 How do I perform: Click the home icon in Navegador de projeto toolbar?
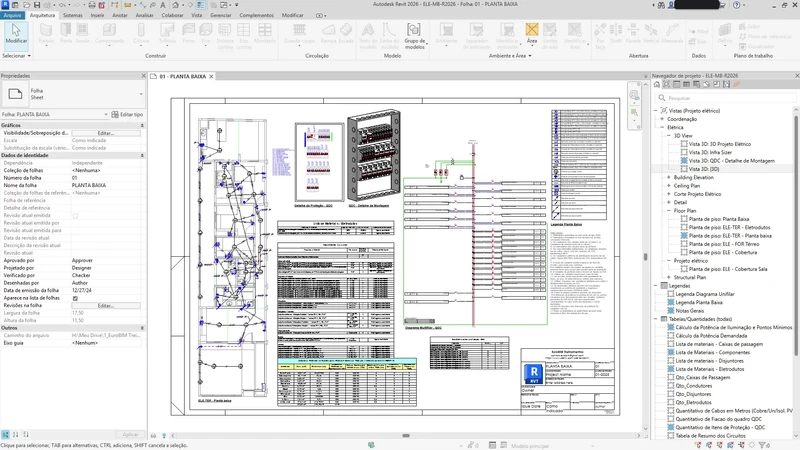click(x=657, y=84)
